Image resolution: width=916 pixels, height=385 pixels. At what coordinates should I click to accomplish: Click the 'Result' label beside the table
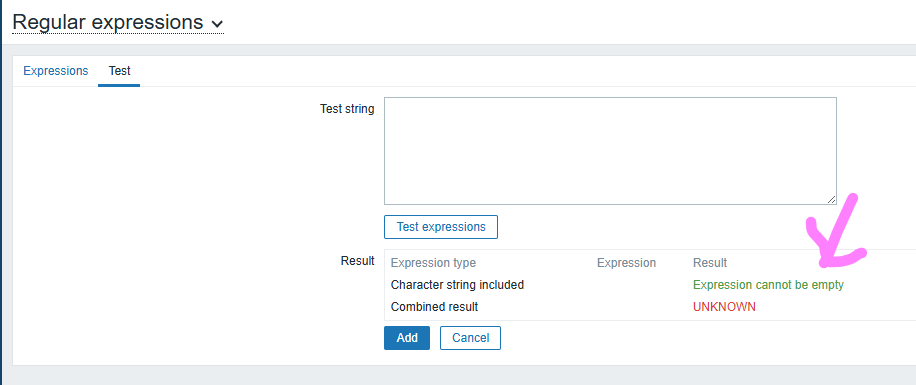(357, 261)
